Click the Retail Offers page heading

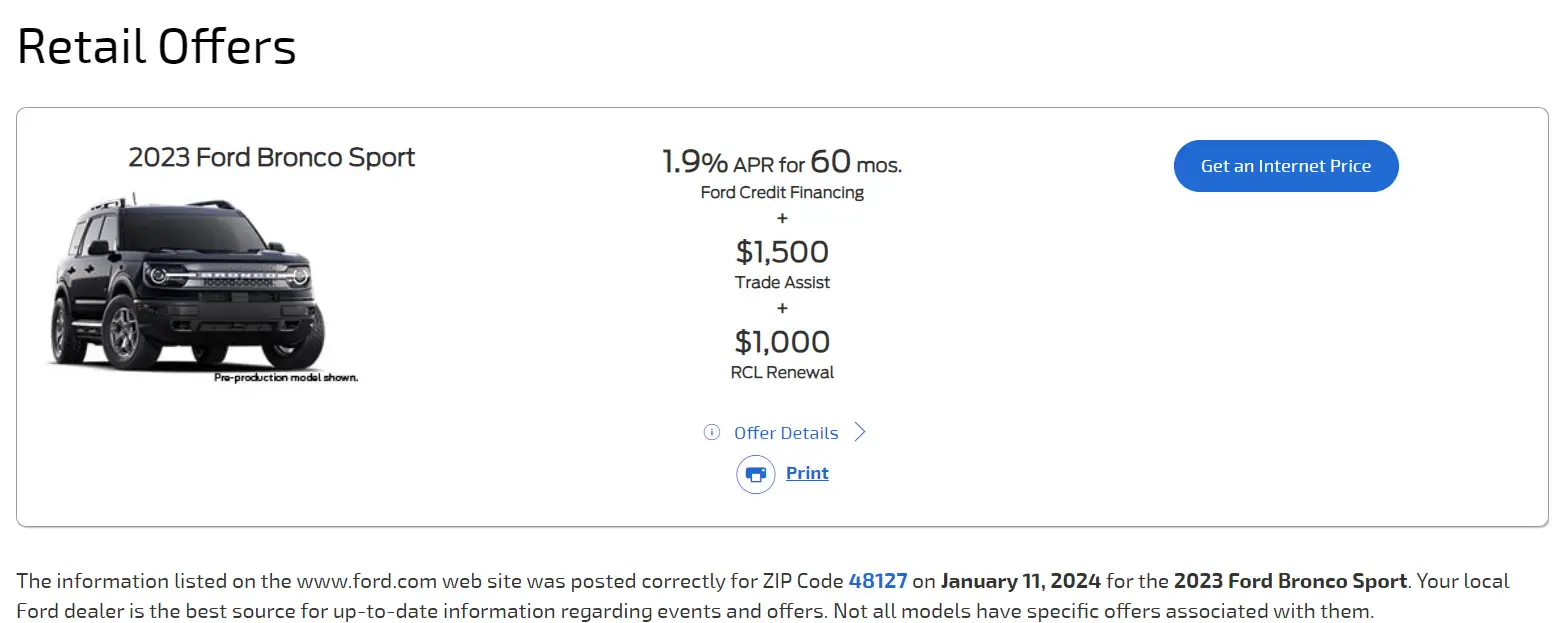pos(157,47)
